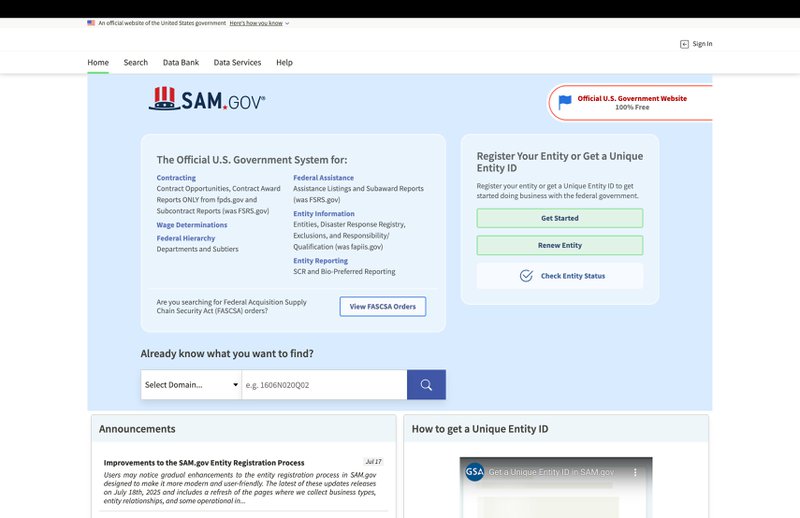Screen dimensions: 800x518
Task: Open the video's three-dot options menu
Action: pos(635,473)
